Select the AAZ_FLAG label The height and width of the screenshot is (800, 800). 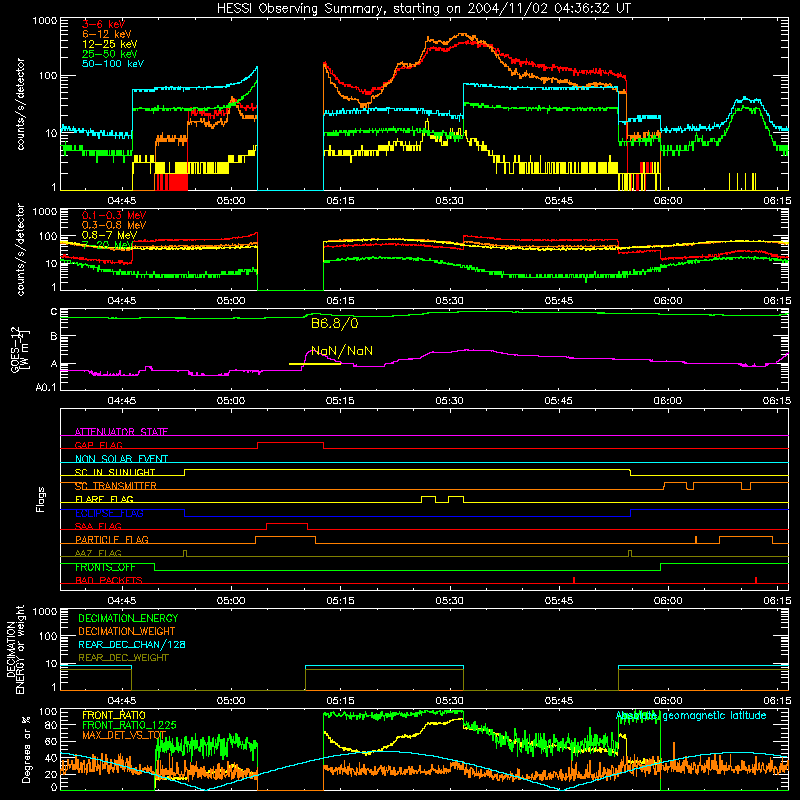[x=98, y=553]
